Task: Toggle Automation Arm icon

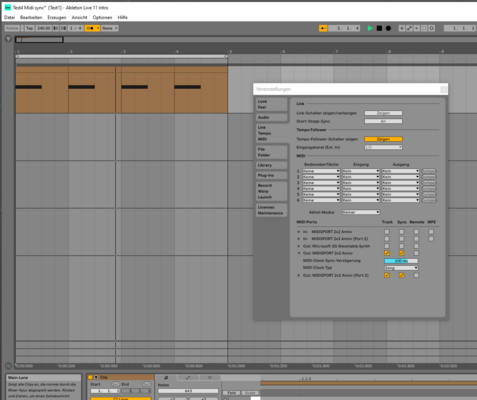Action: click(x=409, y=28)
